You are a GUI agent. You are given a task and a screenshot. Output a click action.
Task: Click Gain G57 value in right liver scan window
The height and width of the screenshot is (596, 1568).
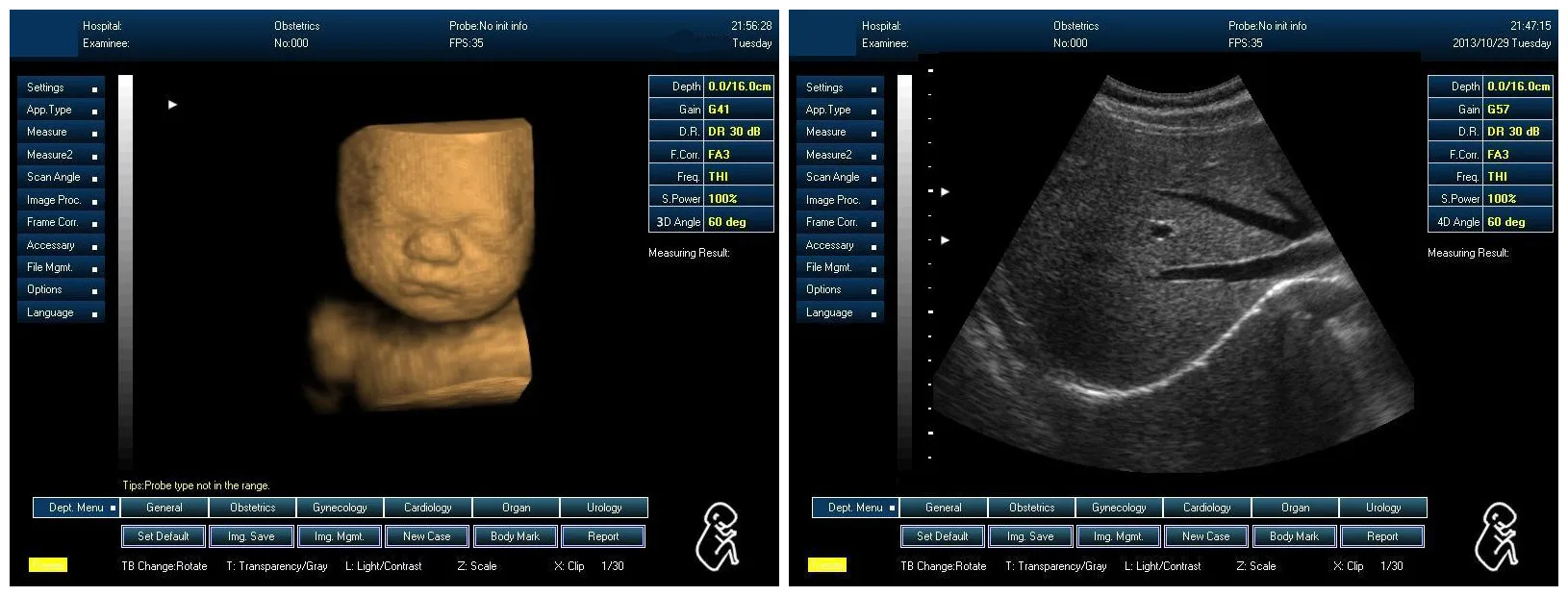(1519, 110)
